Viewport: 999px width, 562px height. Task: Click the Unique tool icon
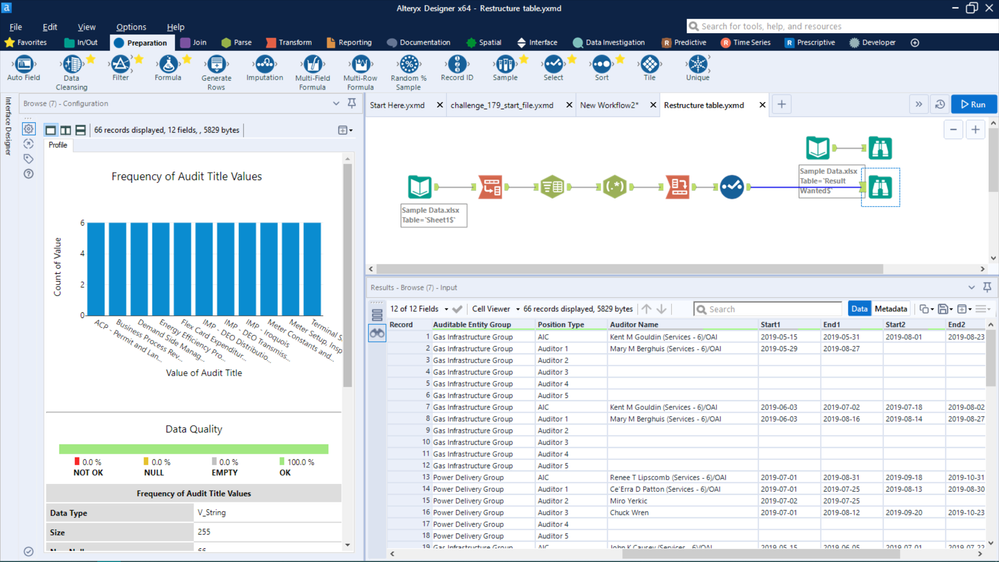point(698,64)
